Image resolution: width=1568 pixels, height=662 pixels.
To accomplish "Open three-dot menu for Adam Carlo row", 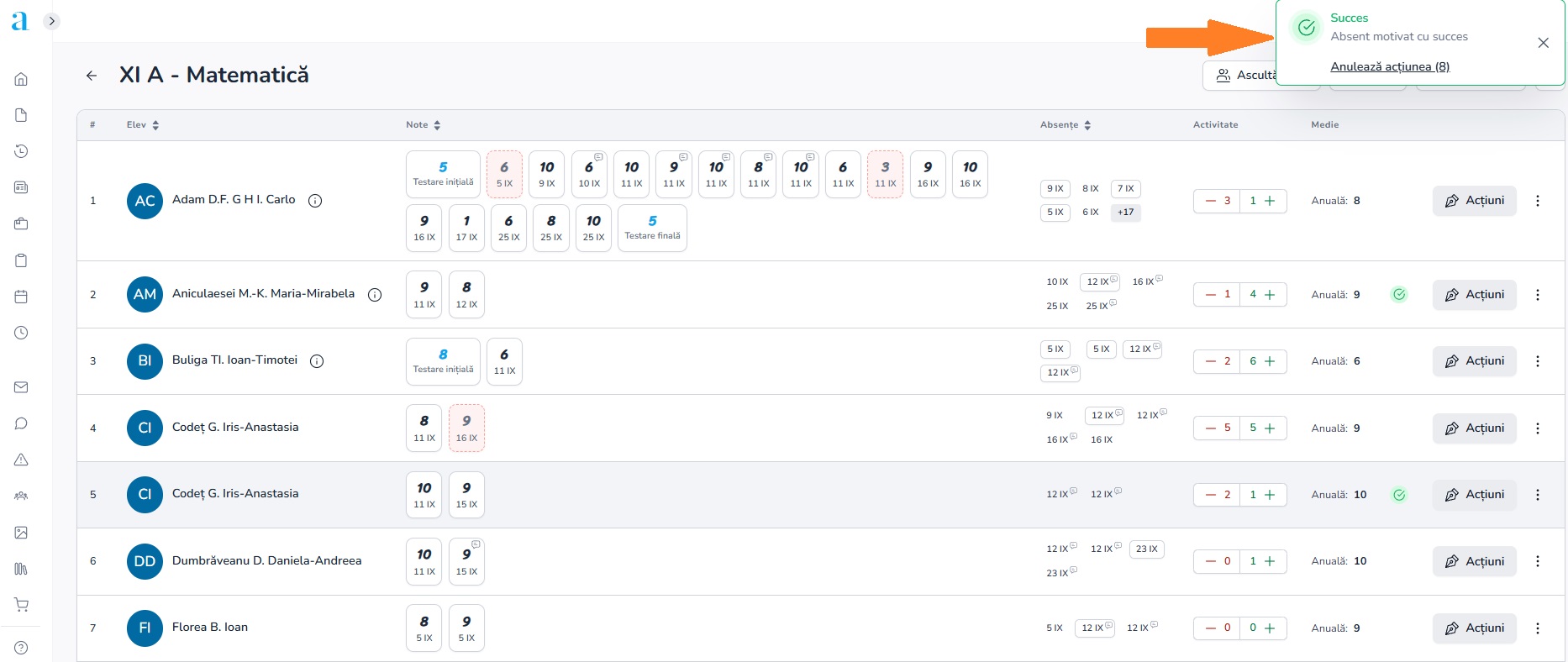I will click(x=1537, y=201).
